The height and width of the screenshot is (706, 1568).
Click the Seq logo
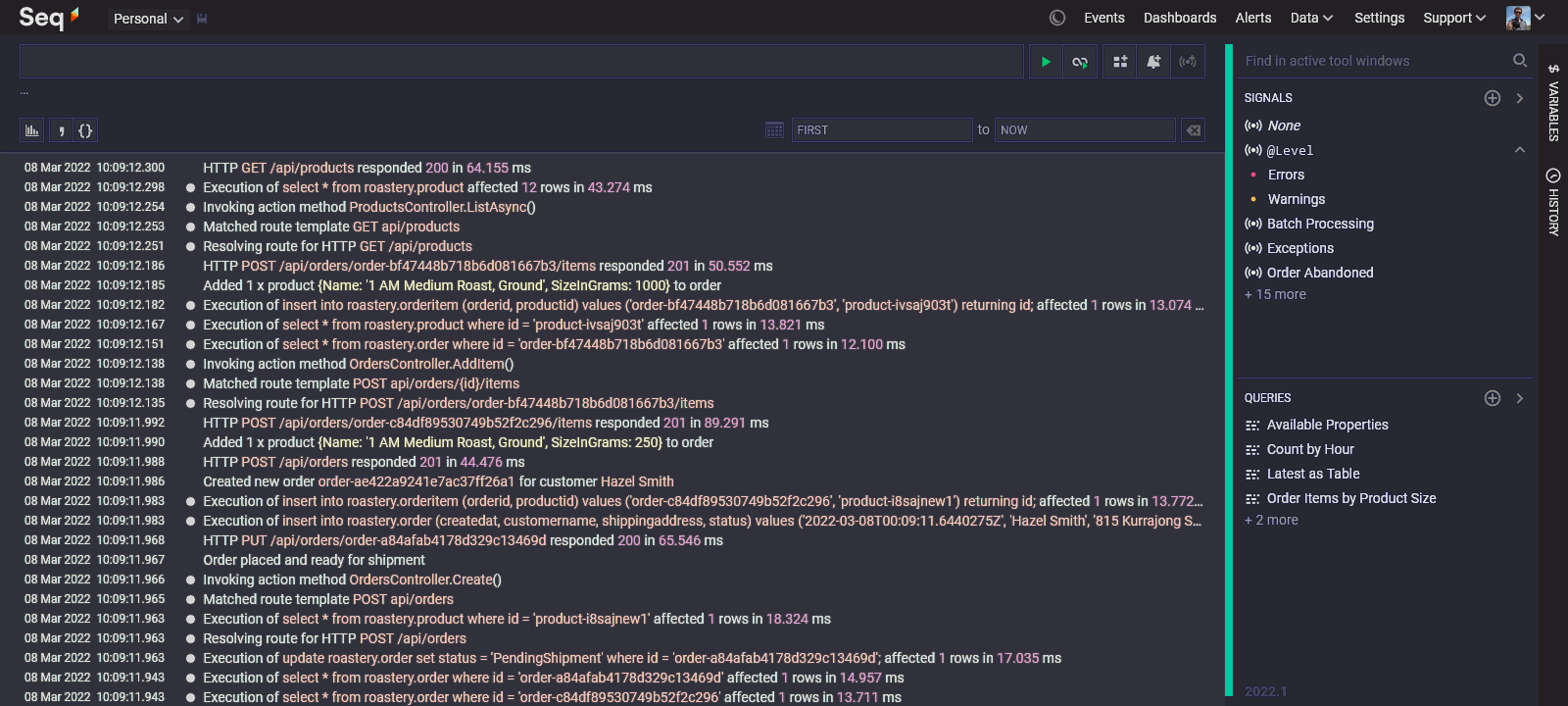pyautogui.click(x=49, y=18)
